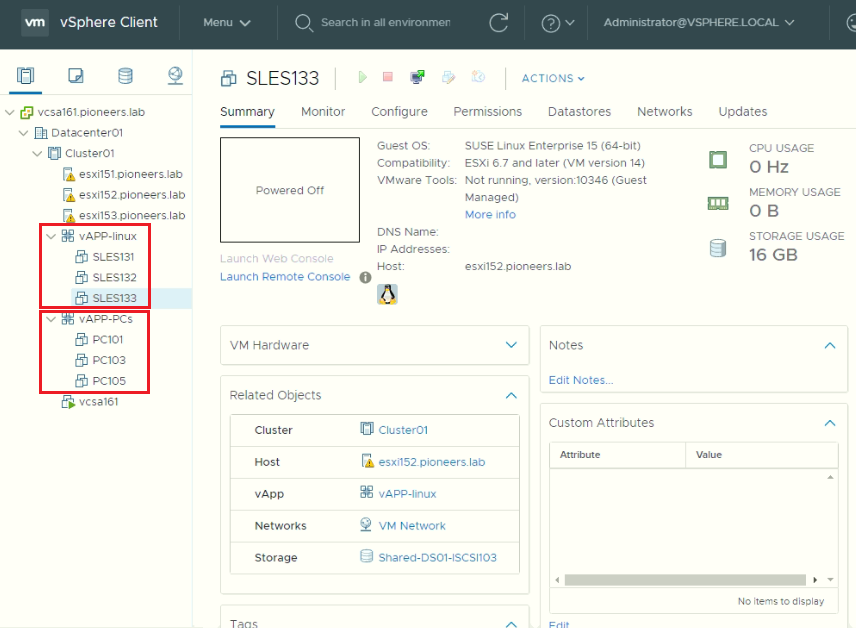
Task: Collapse the Custom Attributes panel
Action: 830,423
